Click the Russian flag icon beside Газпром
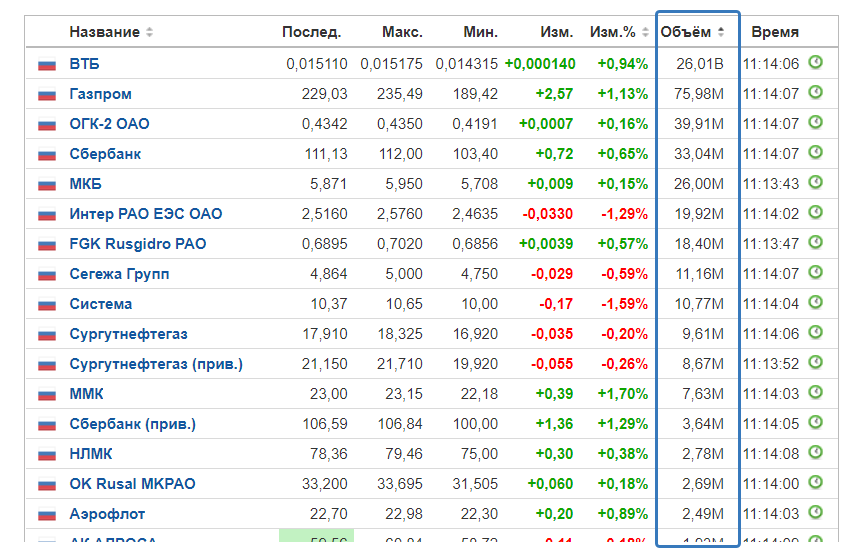This screenshot has width=860, height=548. [x=47, y=95]
